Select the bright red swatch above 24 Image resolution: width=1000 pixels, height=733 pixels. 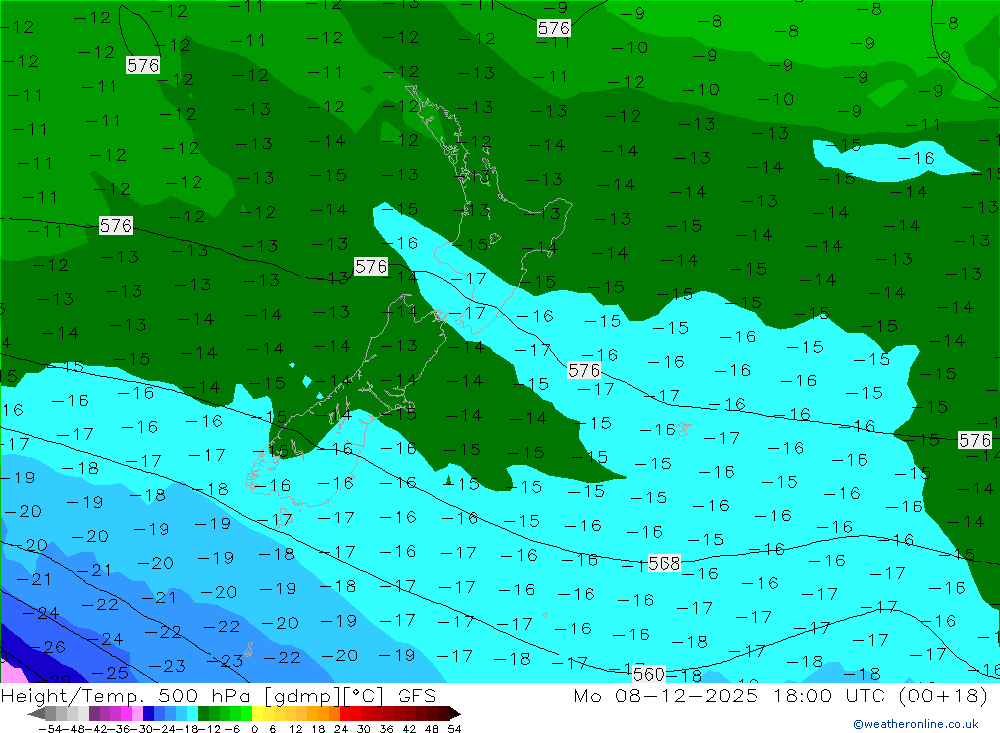(x=345, y=714)
